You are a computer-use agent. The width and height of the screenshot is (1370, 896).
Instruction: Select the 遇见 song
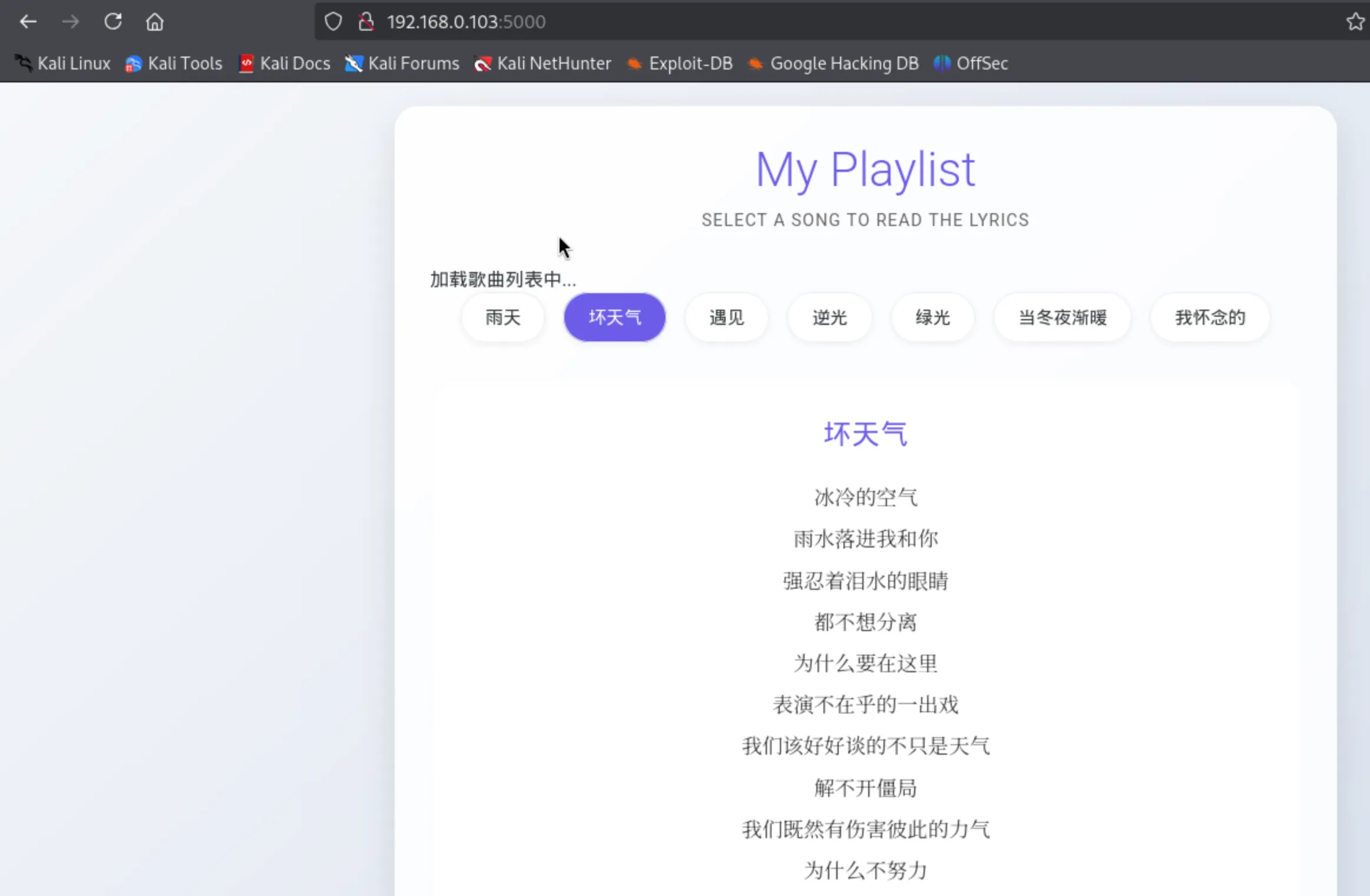tap(726, 317)
